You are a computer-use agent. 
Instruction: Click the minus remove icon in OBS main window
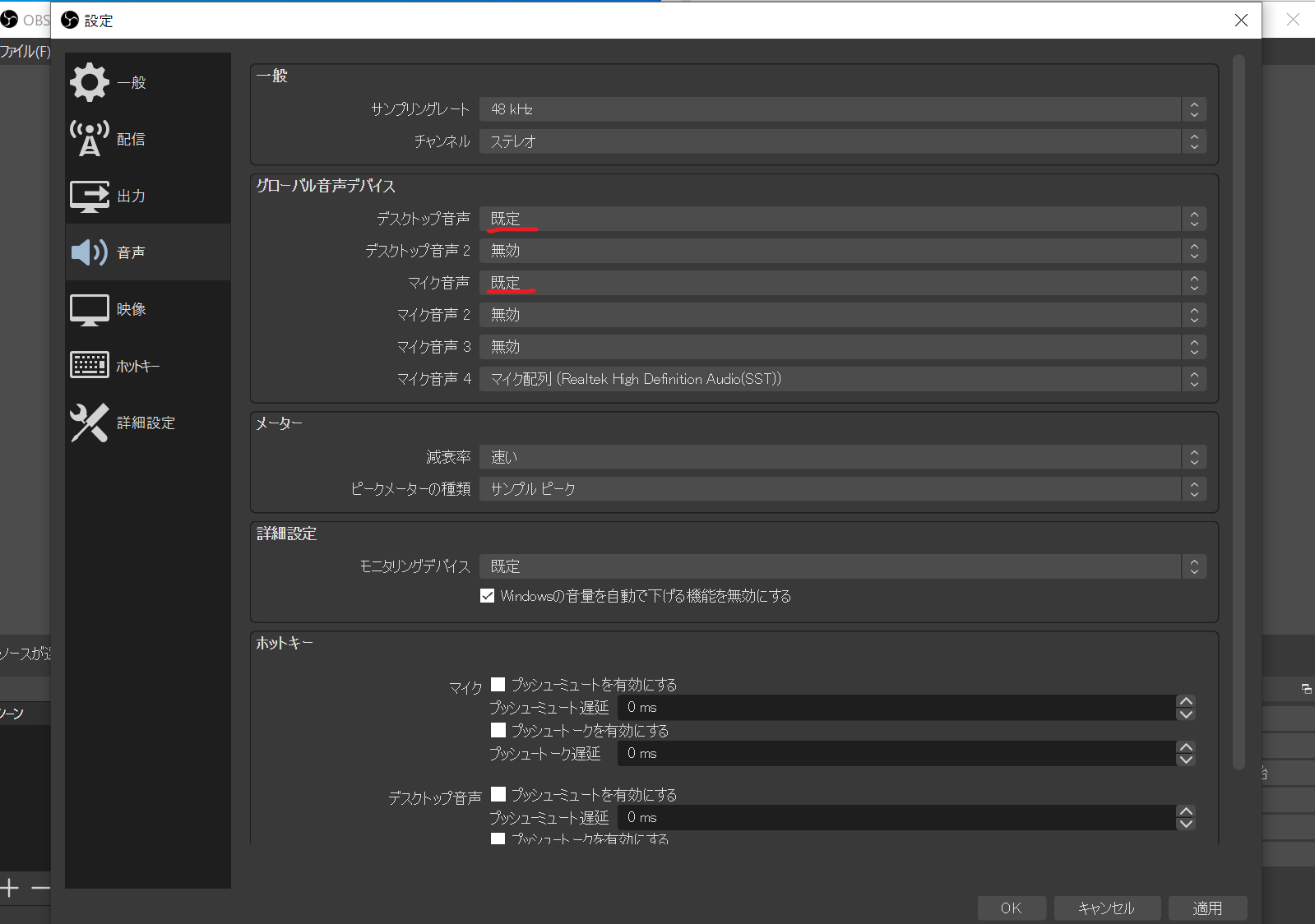[40, 888]
